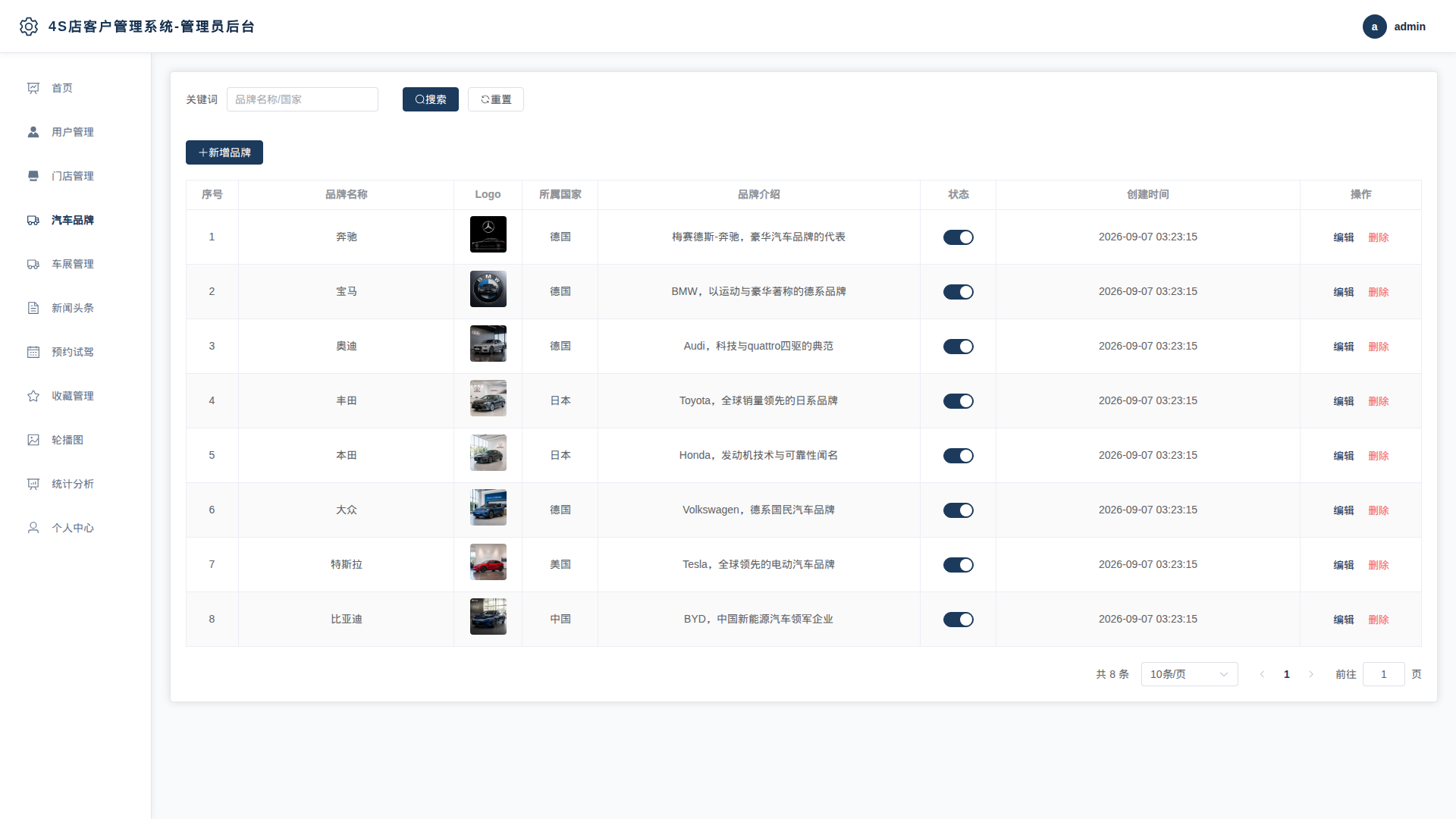Image resolution: width=1456 pixels, height=819 pixels.
Task: Delete the 本田 brand row
Action: tap(1378, 456)
